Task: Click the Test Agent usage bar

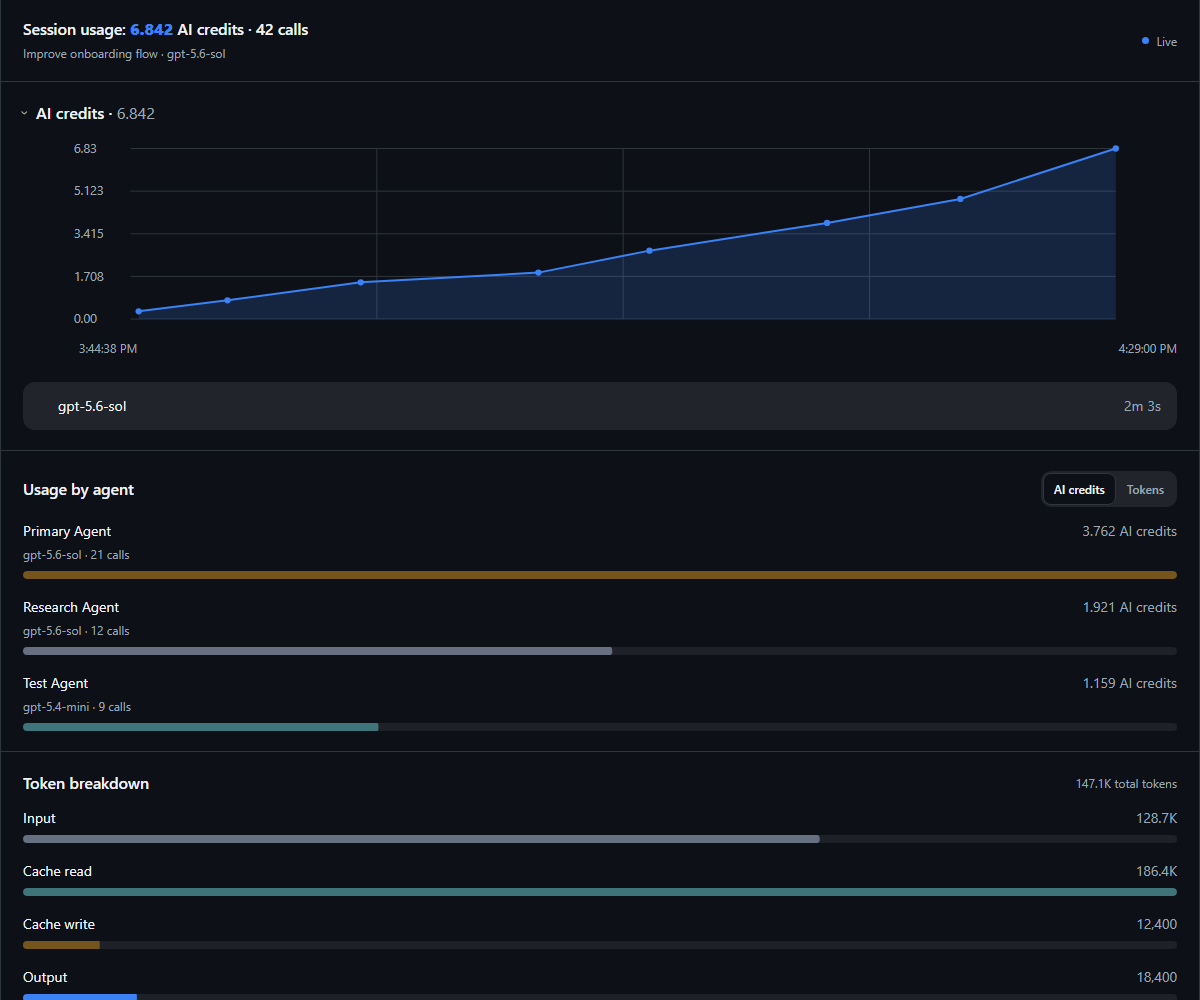Action: [x=600, y=727]
